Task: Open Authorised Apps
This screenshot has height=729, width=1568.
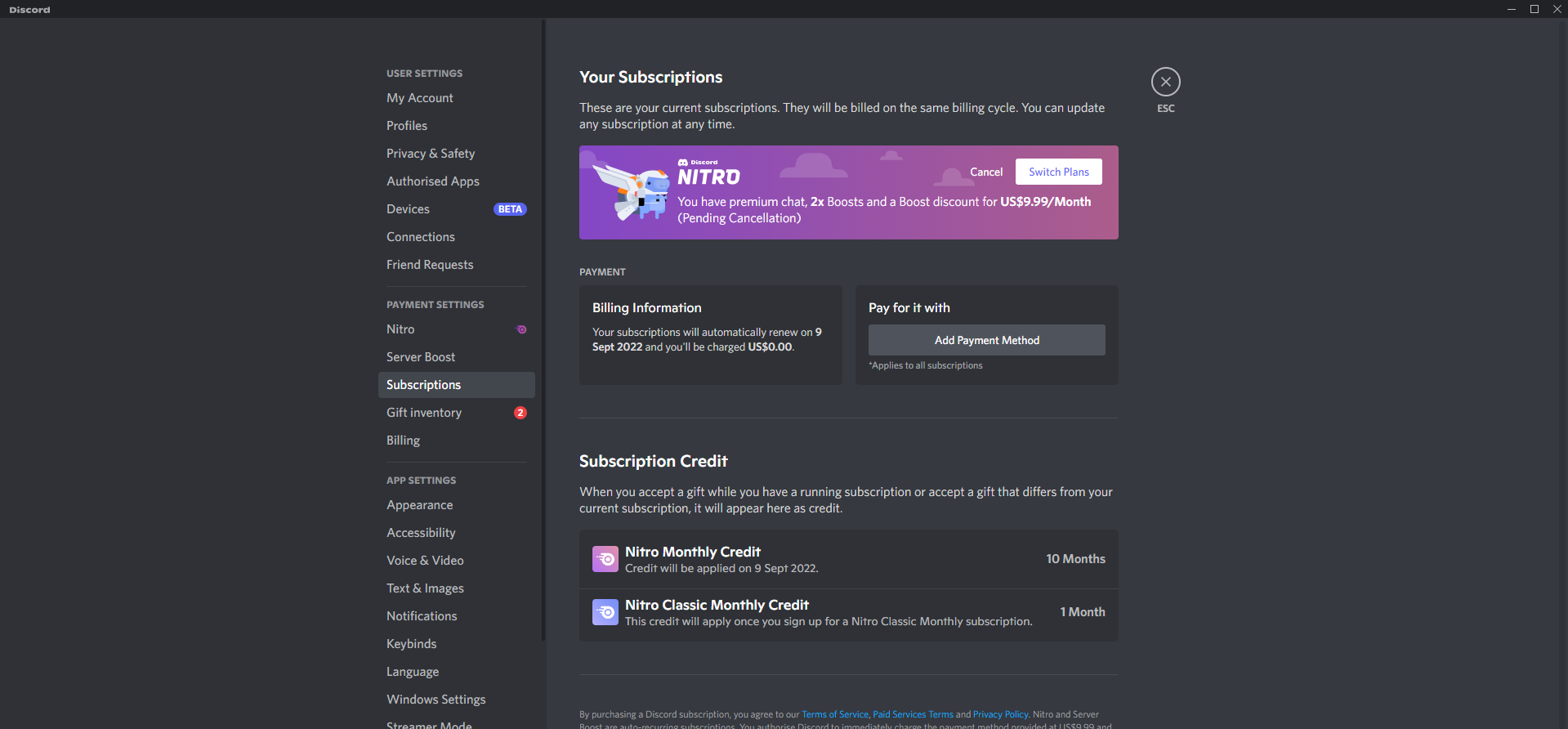Action: 456,181
